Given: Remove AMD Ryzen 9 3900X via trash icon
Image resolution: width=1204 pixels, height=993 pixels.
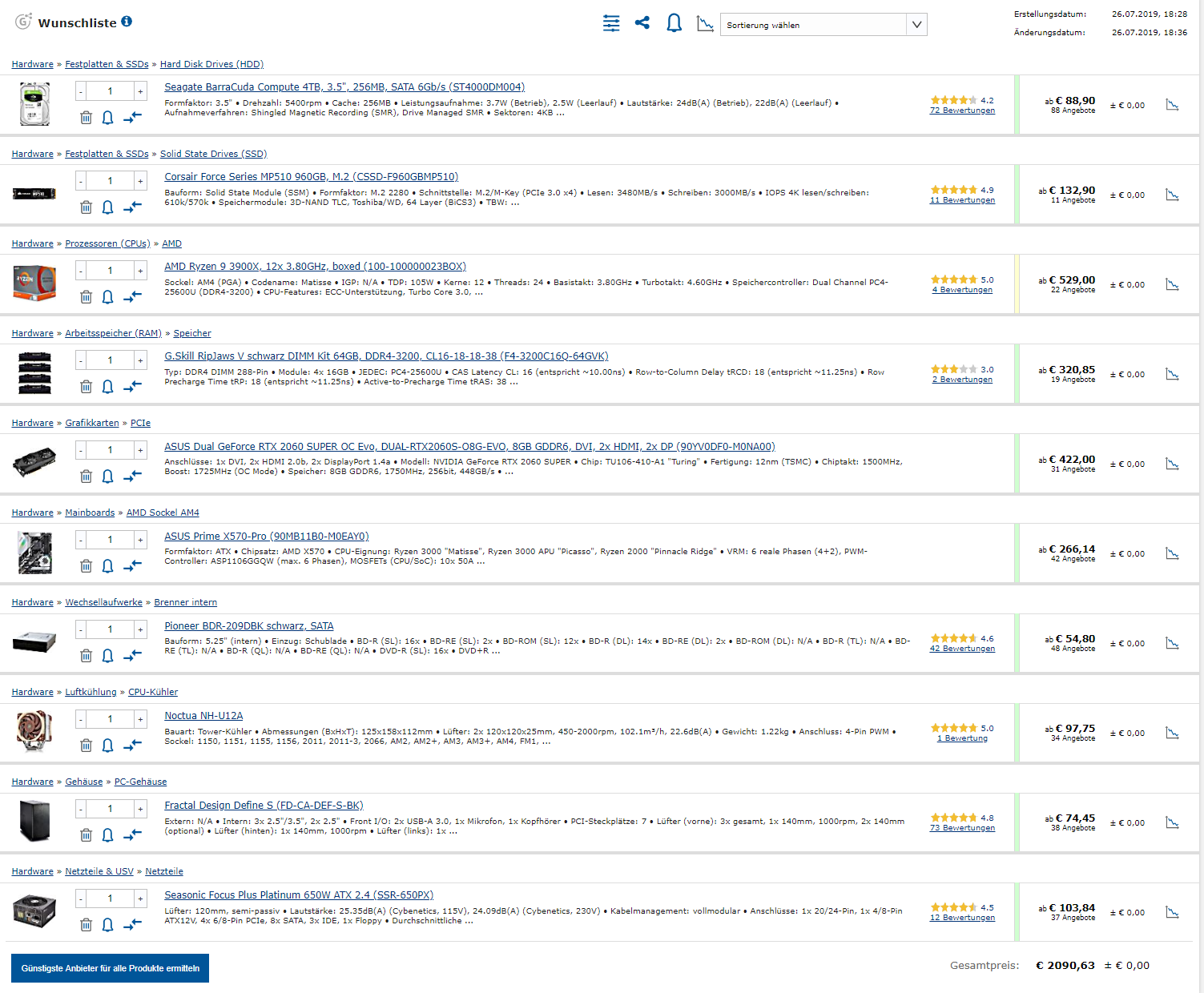Looking at the screenshot, I should [x=86, y=297].
